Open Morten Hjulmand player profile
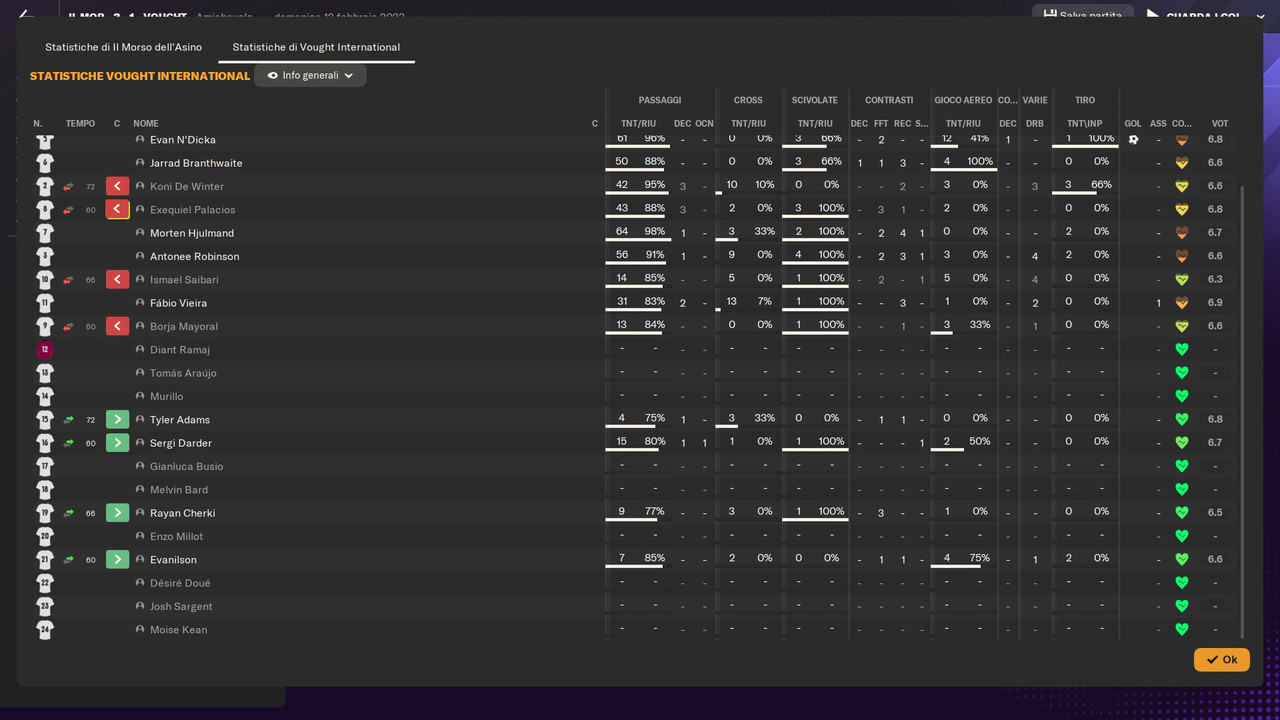Viewport: 1280px width, 720px height. pyautogui.click(x=192, y=232)
